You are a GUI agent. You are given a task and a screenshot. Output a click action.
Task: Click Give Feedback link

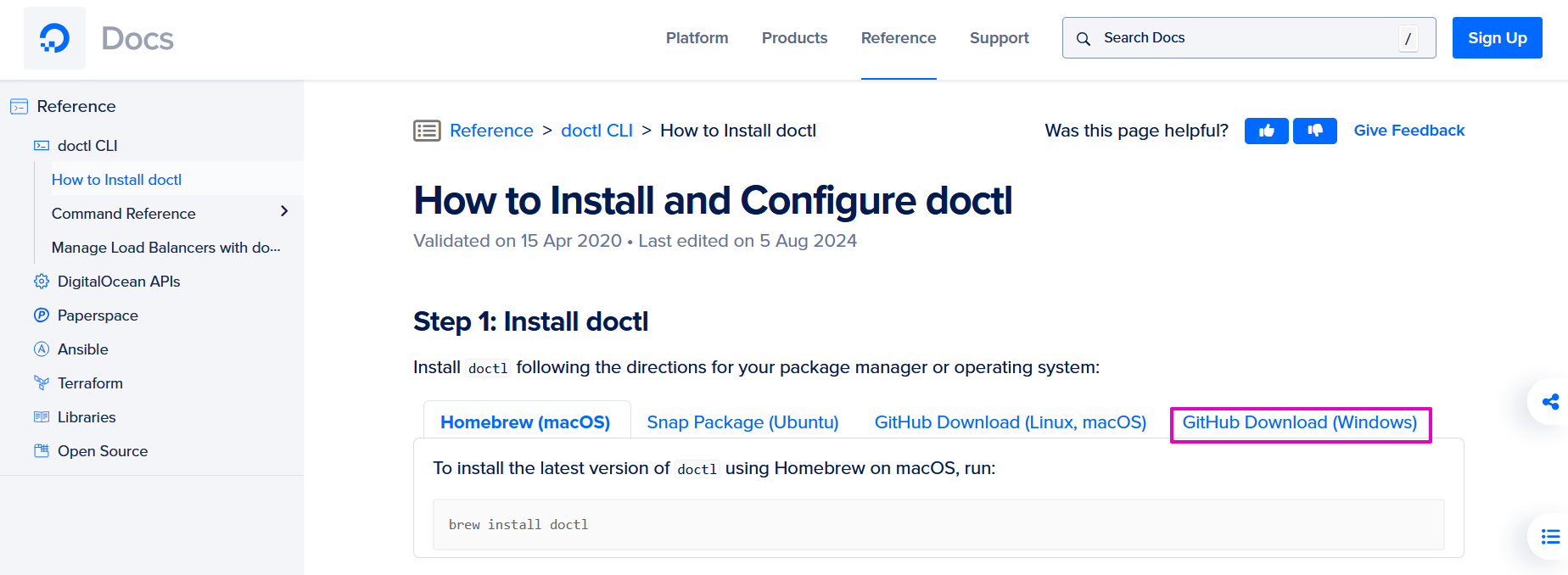point(1408,131)
